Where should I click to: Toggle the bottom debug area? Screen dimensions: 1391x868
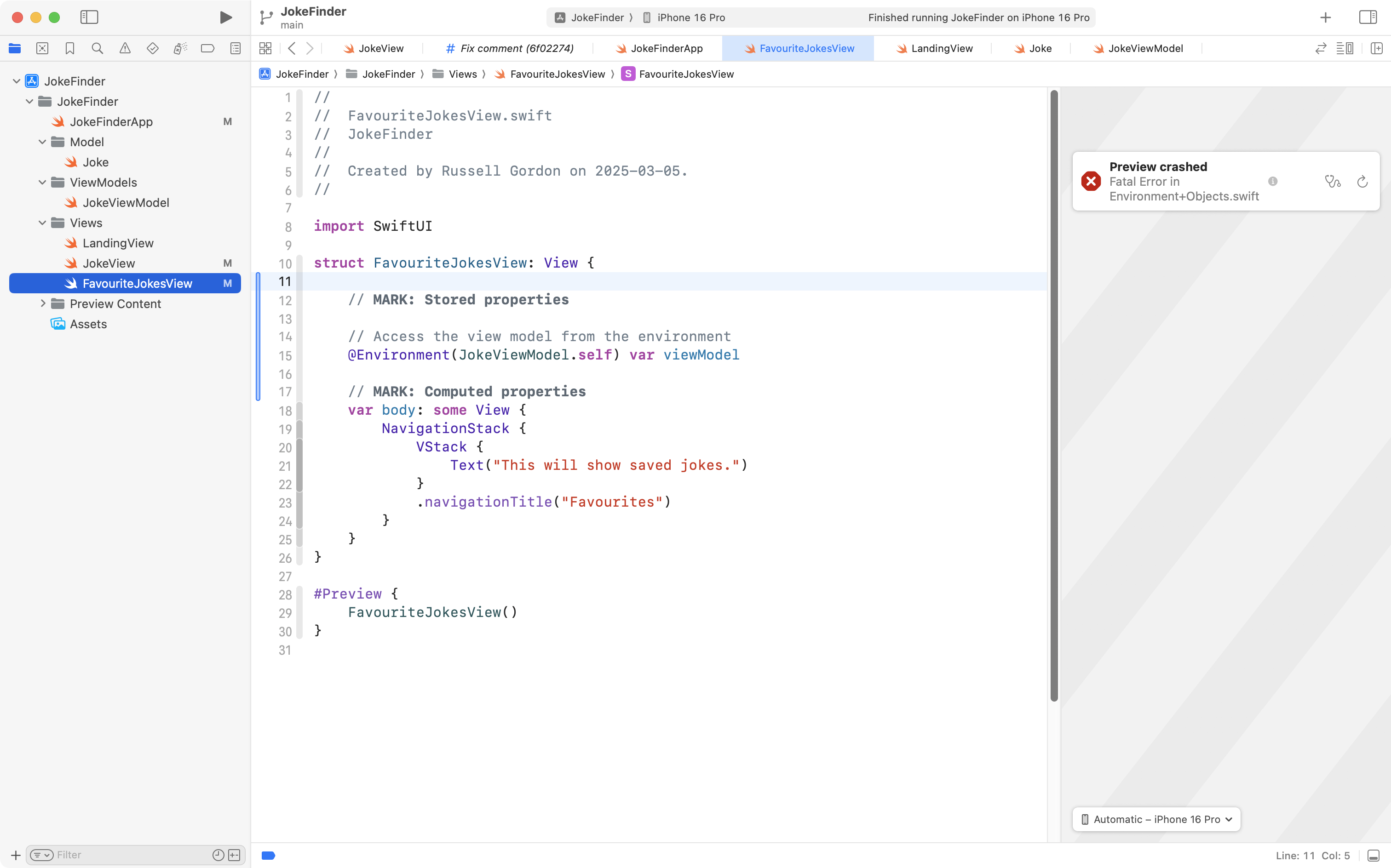click(1373, 856)
